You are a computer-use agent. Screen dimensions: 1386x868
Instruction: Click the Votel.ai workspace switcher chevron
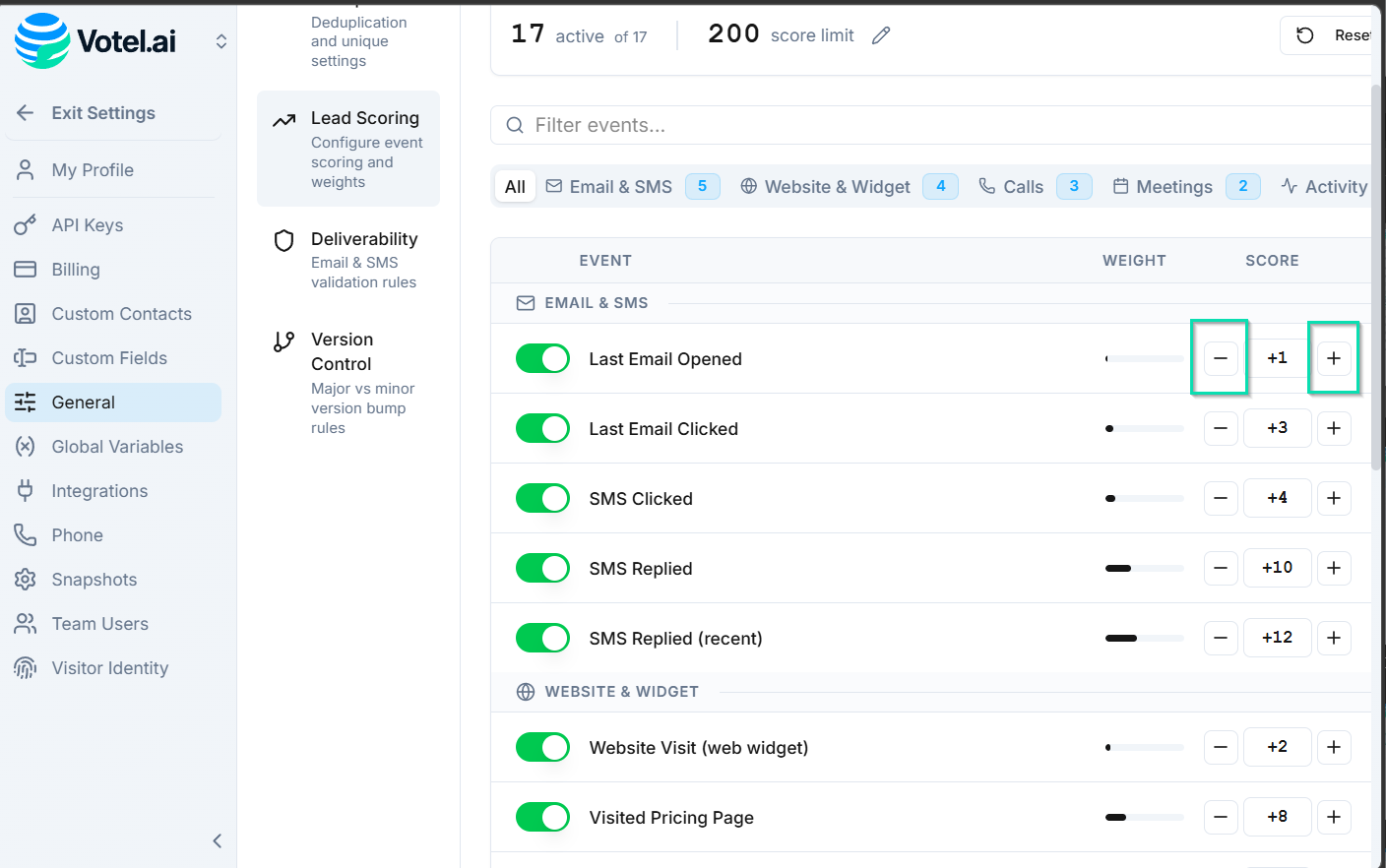pyautogui.click(x=221, y=41)
